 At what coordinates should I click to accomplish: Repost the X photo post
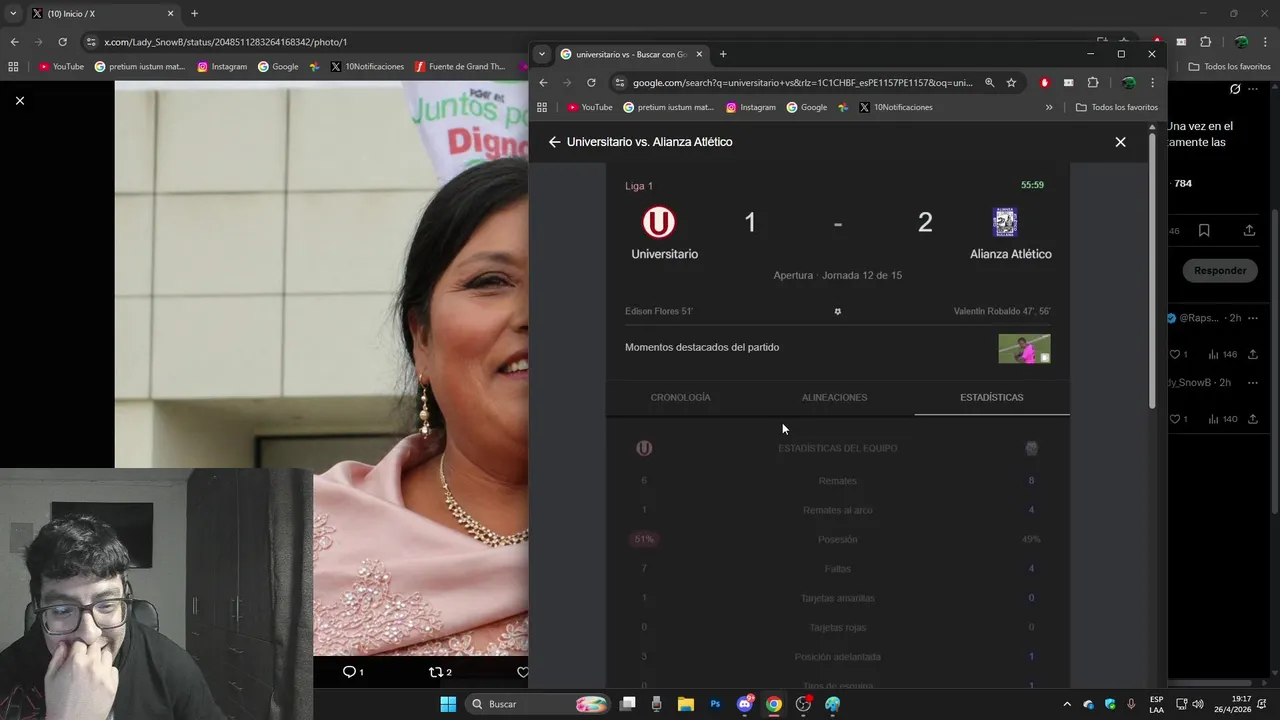pyautogui.click(x=440, y=672)
